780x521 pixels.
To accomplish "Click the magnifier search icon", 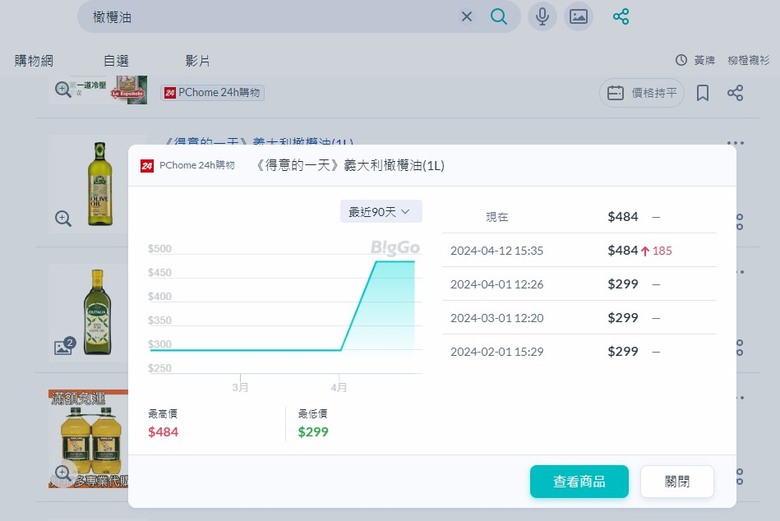I will pos(498,17).
